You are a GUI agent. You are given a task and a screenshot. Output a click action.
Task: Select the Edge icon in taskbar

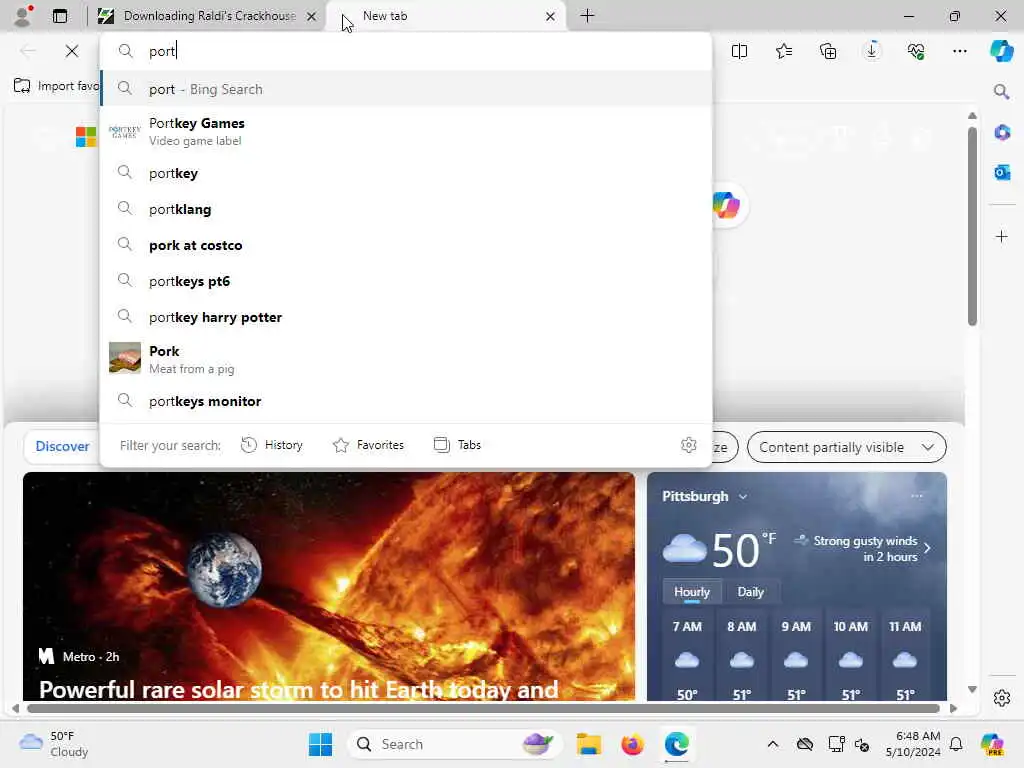(677, 744)
